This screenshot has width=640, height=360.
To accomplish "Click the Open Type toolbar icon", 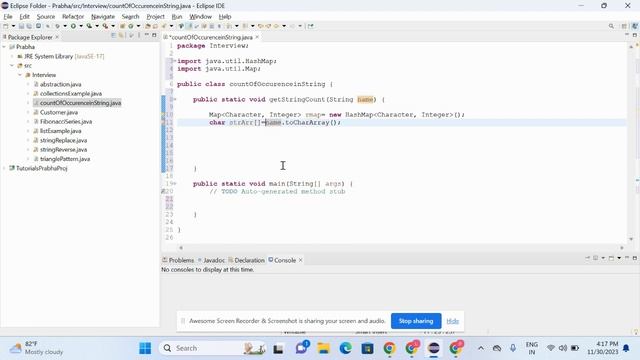I will [148, 26].
